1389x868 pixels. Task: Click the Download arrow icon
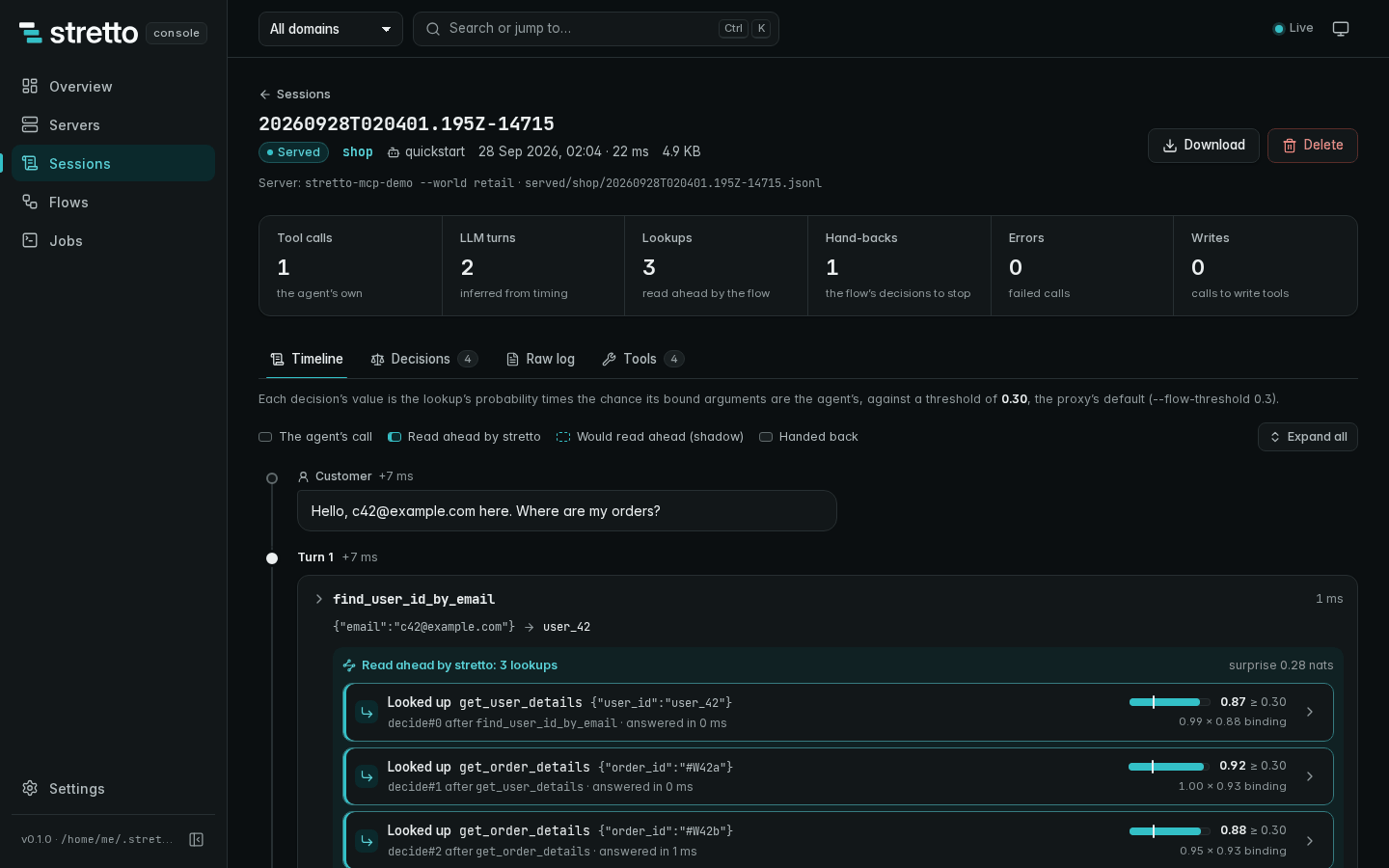pyautogui.click(x=1169, y=146)
